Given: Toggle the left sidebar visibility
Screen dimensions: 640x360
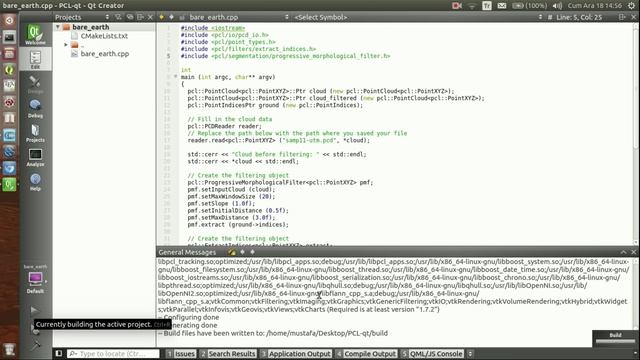Looking at the screenshot, I should pyautogui.click(x=59, y=353).
